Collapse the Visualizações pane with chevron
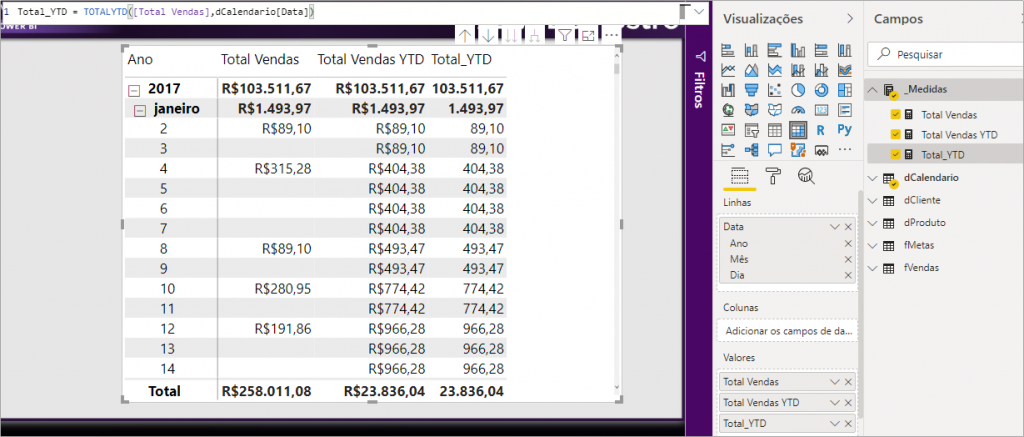This screenshot has height=437, width=1024. click(850, 18)
